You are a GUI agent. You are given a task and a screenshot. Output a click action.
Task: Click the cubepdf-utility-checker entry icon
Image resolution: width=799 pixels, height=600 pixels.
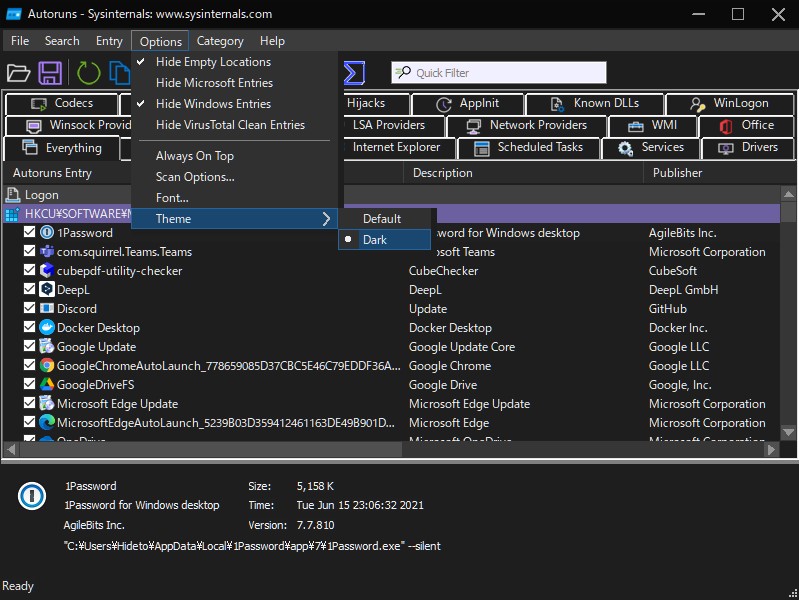pyautogui.click(x=47, y=270)
